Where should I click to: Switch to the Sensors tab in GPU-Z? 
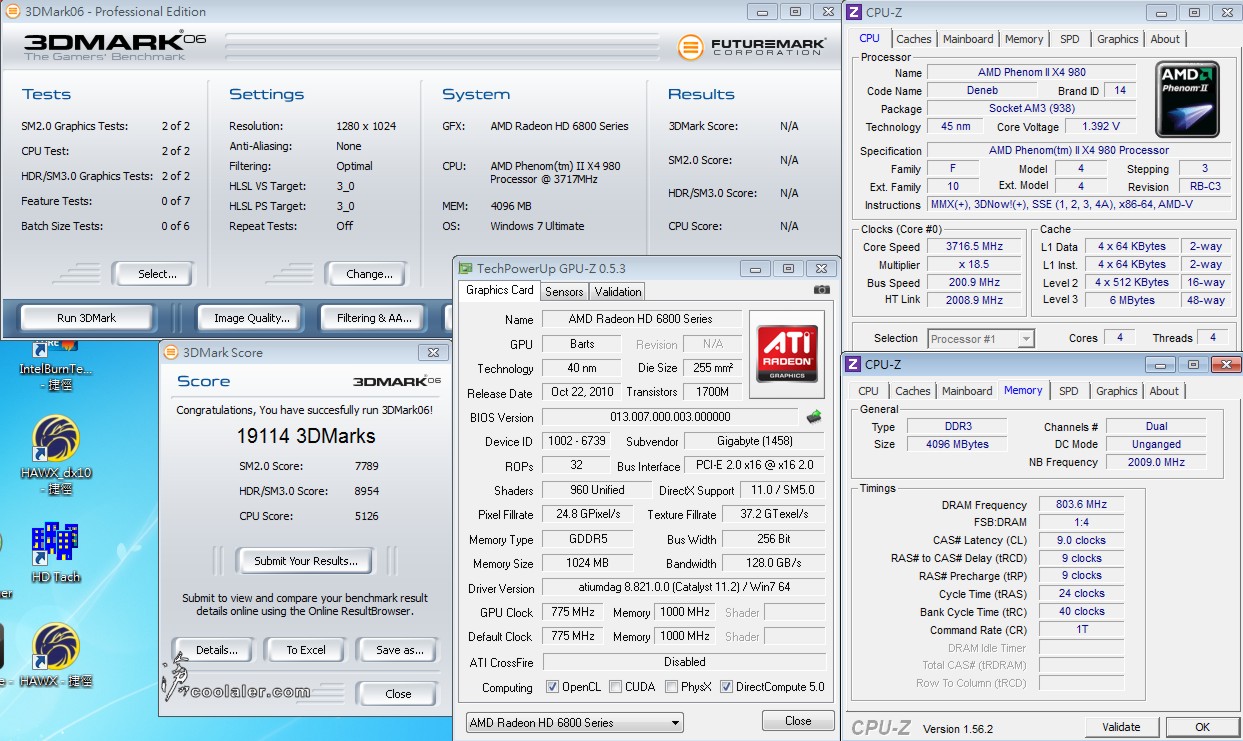click(564, 291)
